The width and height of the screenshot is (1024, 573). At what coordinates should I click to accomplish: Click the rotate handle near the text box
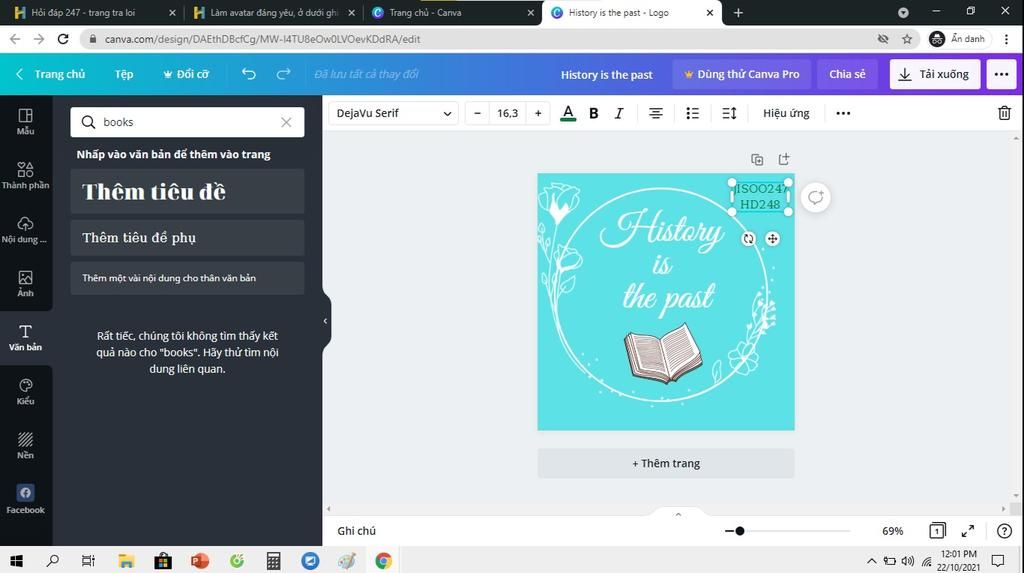(x=748, y=239)
